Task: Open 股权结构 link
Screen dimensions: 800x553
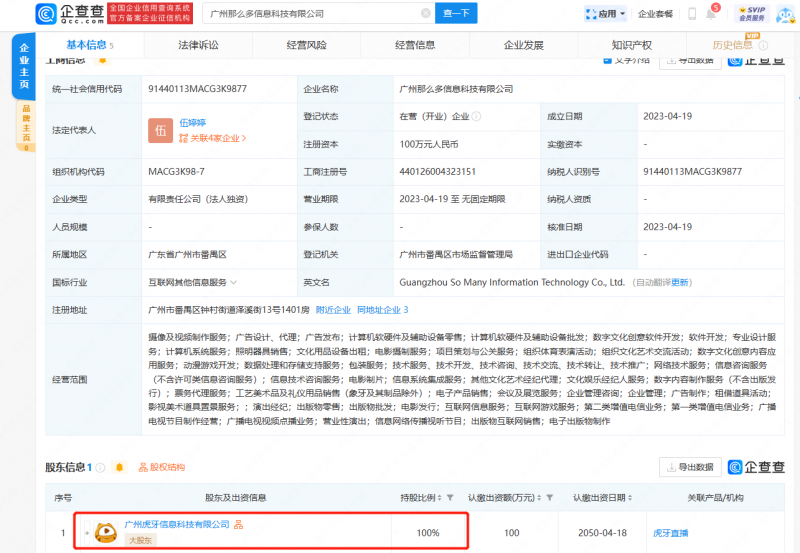Action: pyautogui.click(x=162, y=467)
